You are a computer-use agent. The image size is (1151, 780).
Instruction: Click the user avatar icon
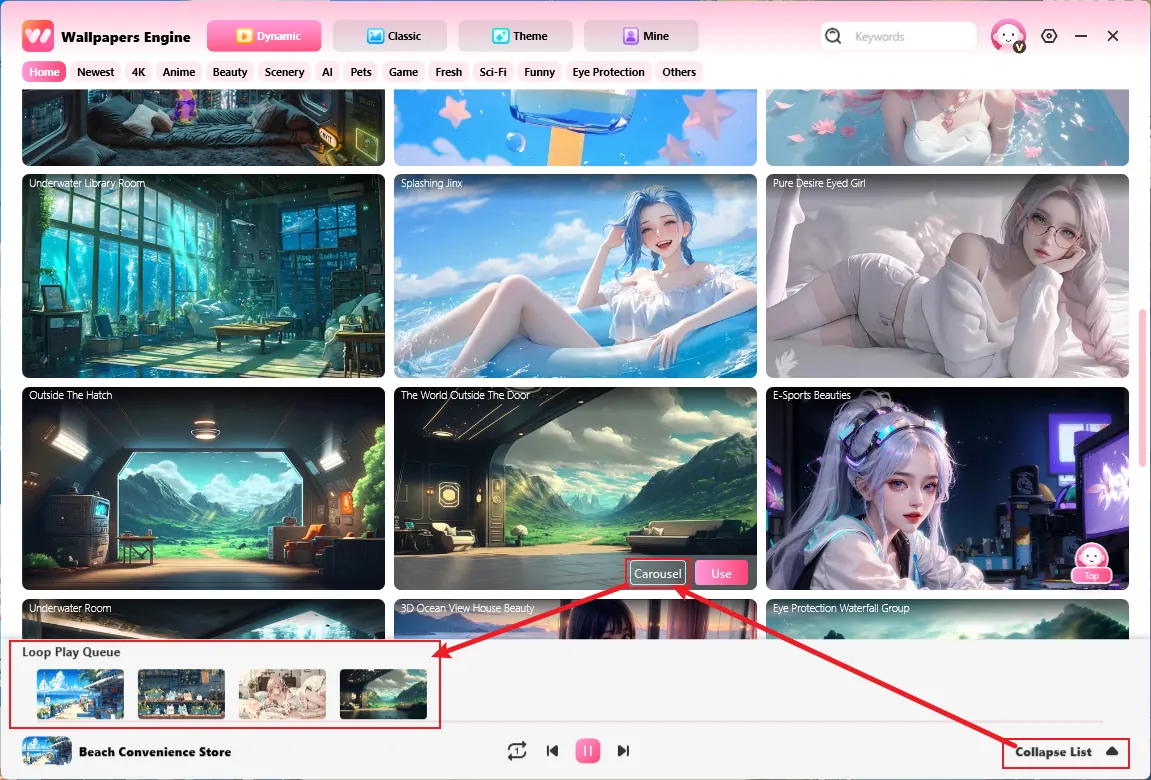coord(1007,36)
